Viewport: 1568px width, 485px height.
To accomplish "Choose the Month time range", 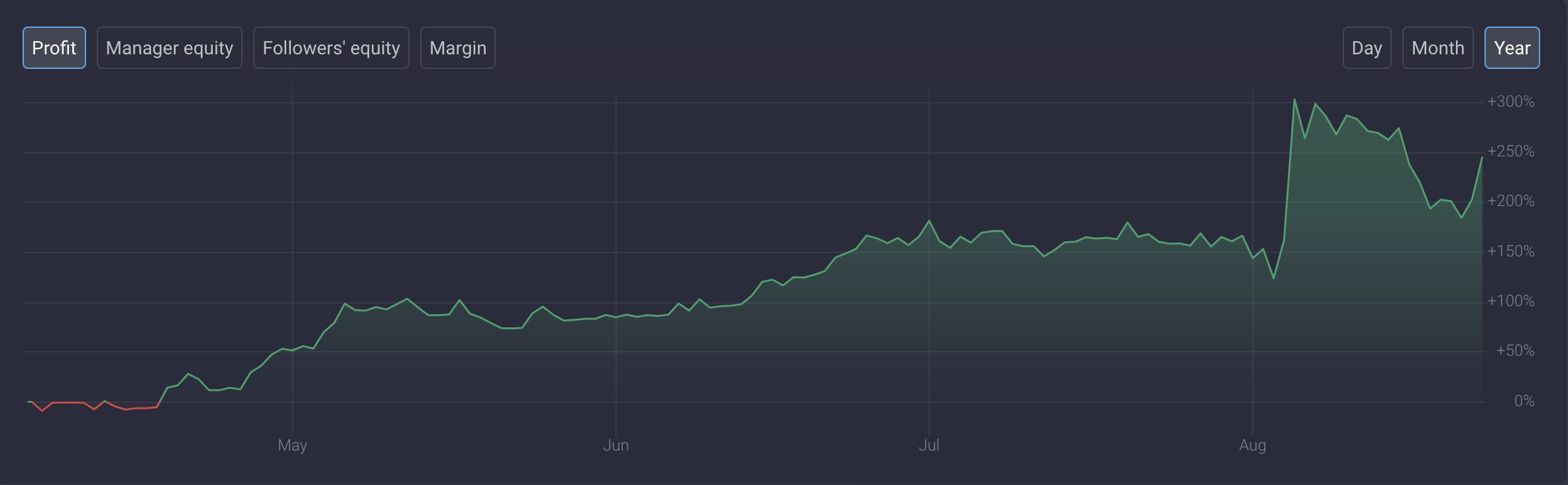I will pos(1437,48).
